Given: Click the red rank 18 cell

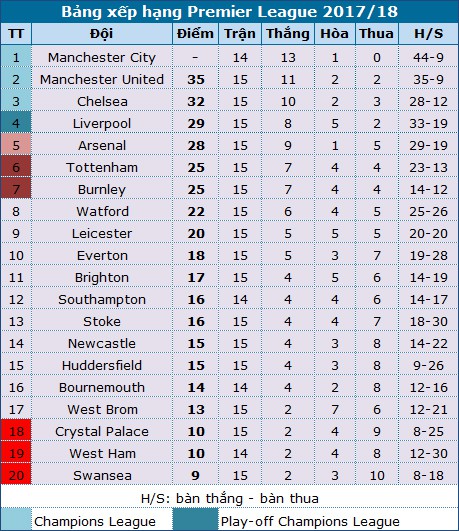Looking at the screenshot, I should click(x=16, y=431).
